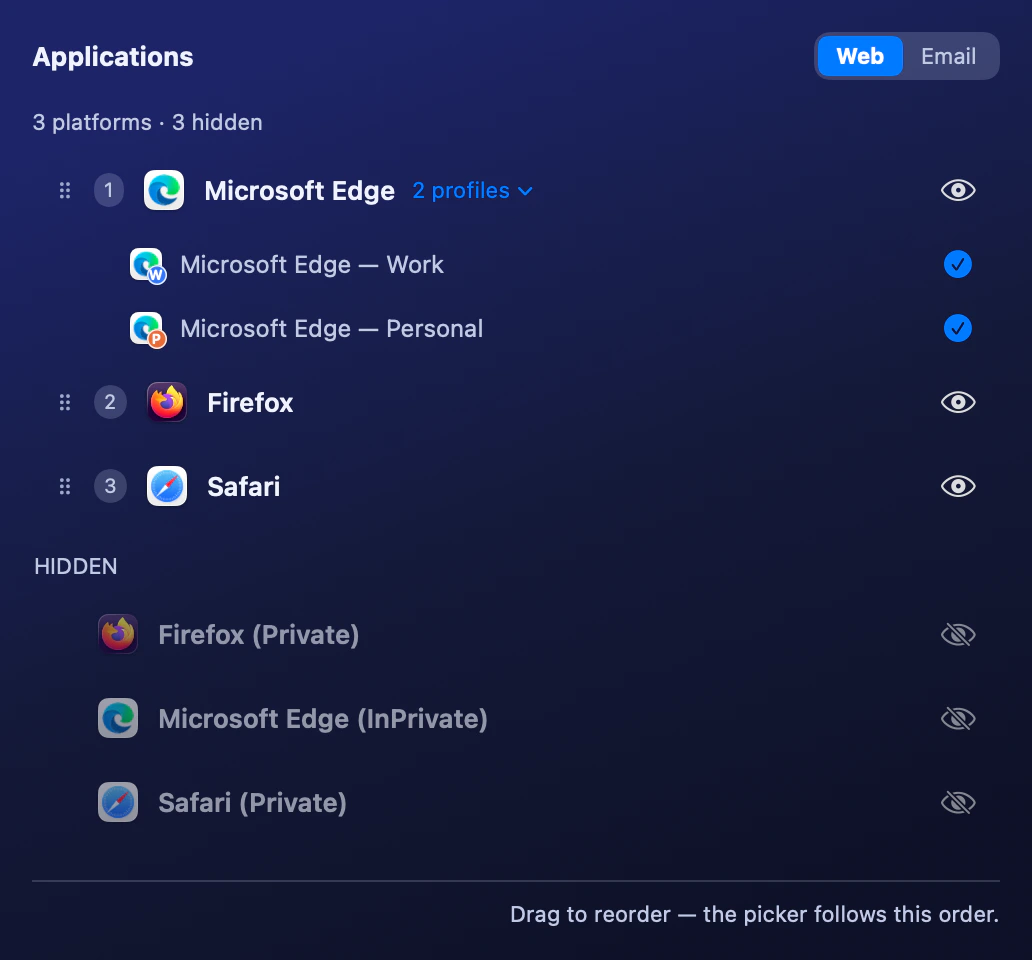The width and height of the screenshot is (1032, 960).
Task: Select the Safari row title
Action: [x=244, y=487]
